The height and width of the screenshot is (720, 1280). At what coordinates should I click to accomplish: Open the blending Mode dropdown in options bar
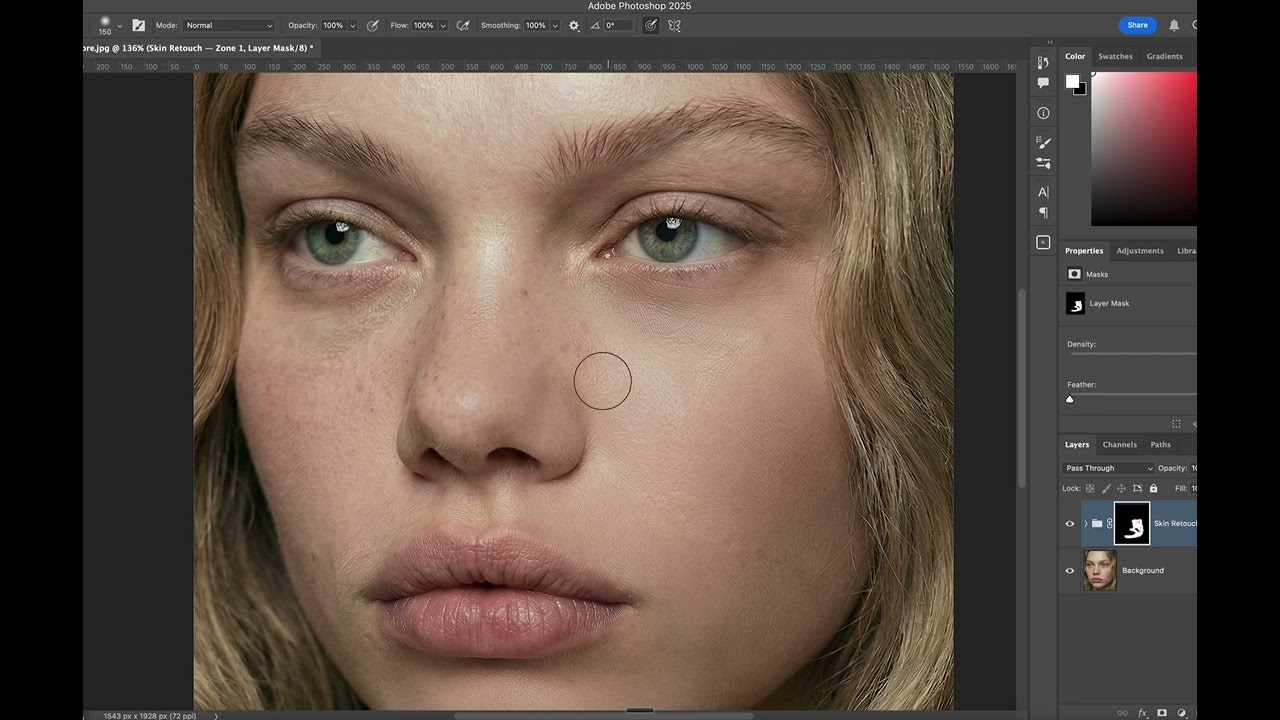tap(228, 25)
